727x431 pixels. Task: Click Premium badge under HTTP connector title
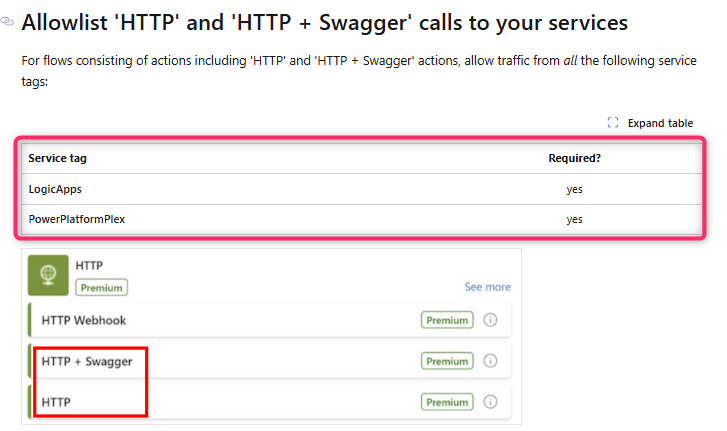102,288
